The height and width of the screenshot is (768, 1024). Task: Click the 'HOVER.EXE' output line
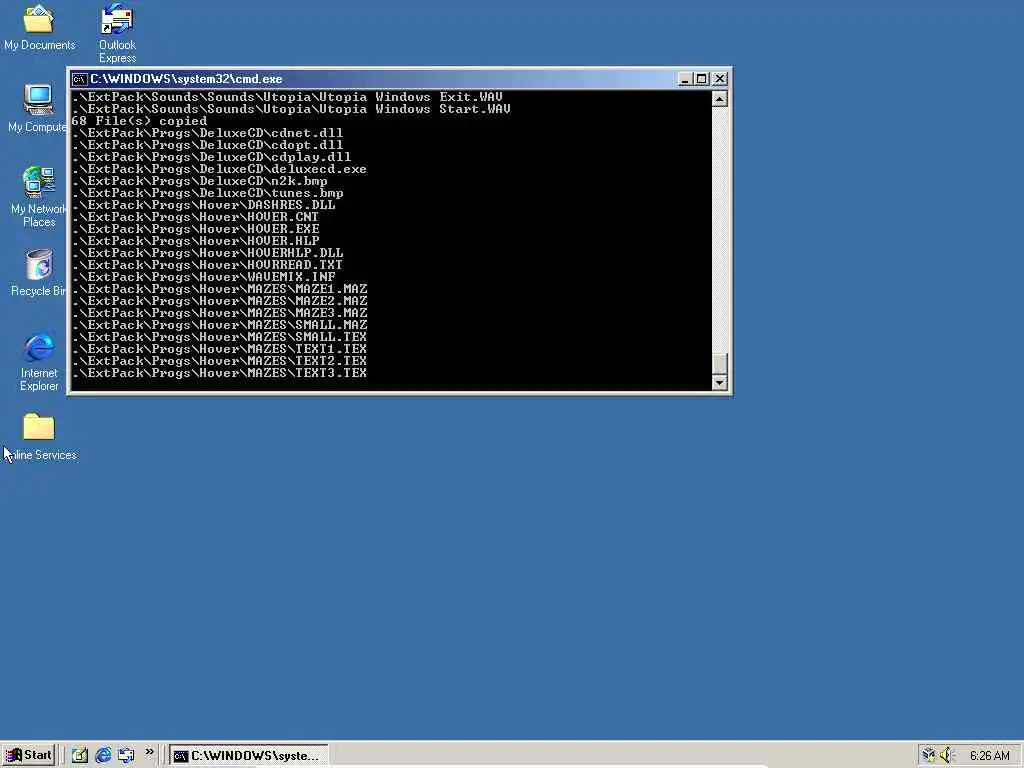(x=195, y=229)
